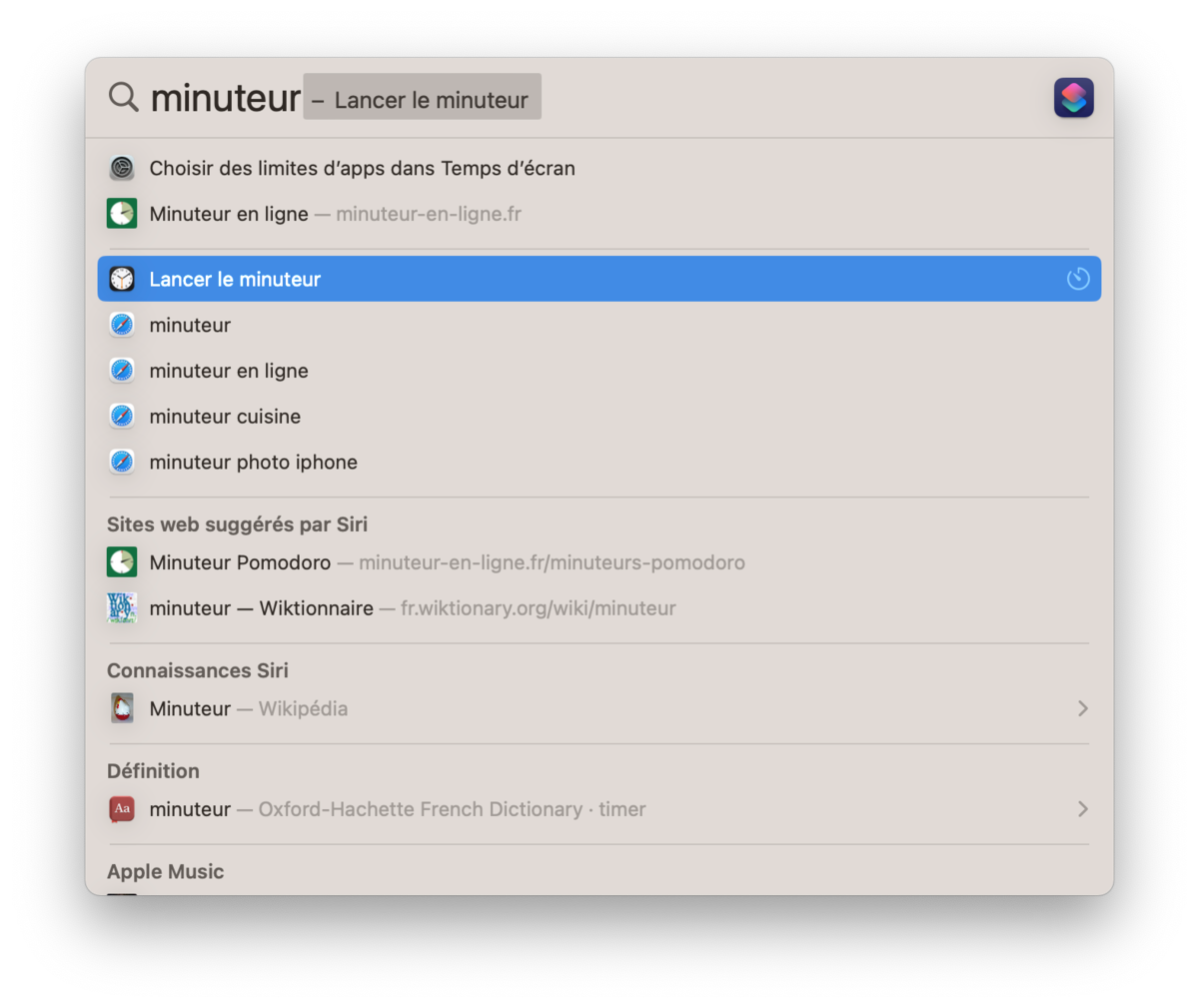This screenshot has height=1008, width=1199.
Task: Select the "minuteur" Safari search suggestion
Action: coord(599,325)
